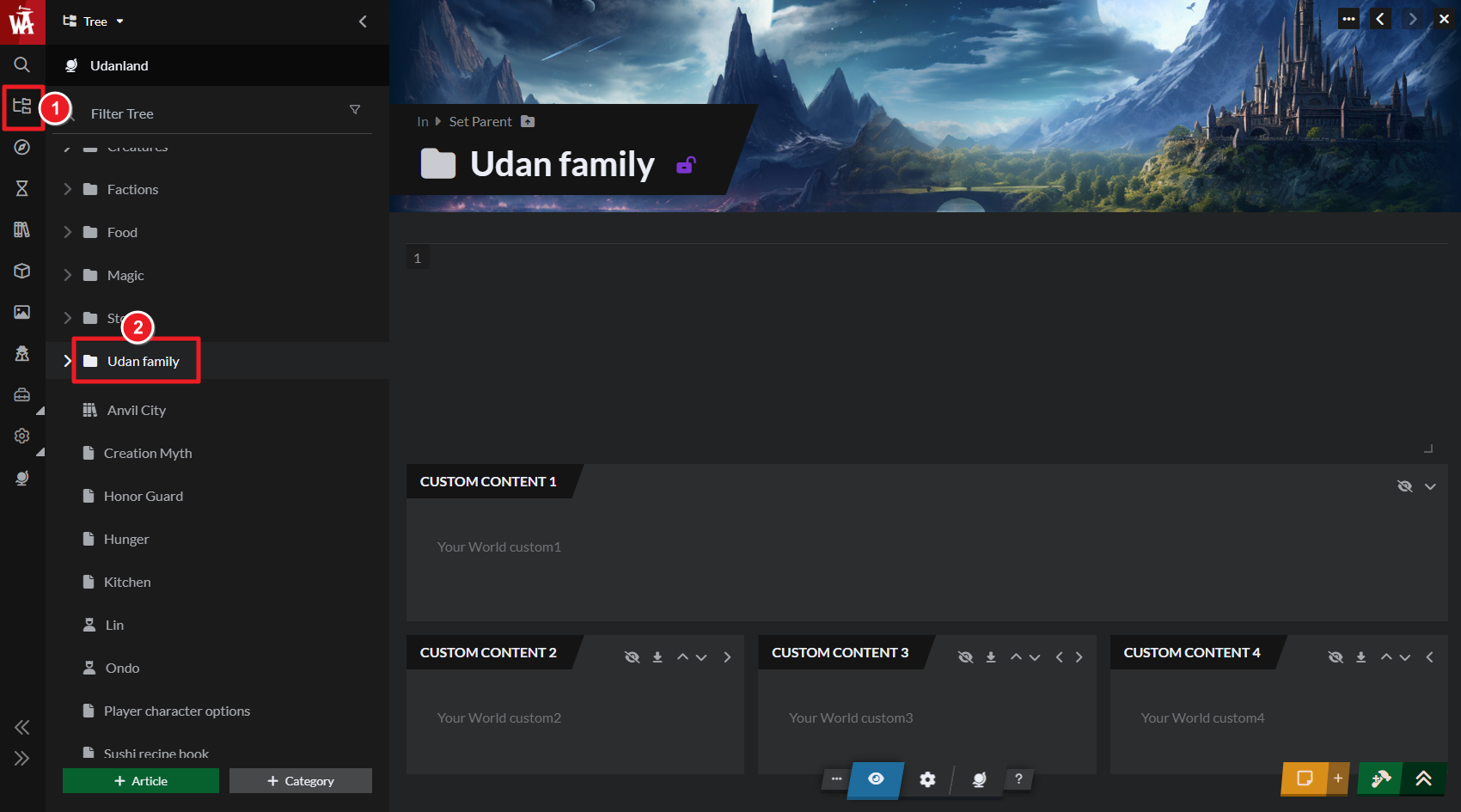The width and height of the screenshot is (1461, 812).
Task: Select the Honor Guard article
Action: (x=144, y=496)
